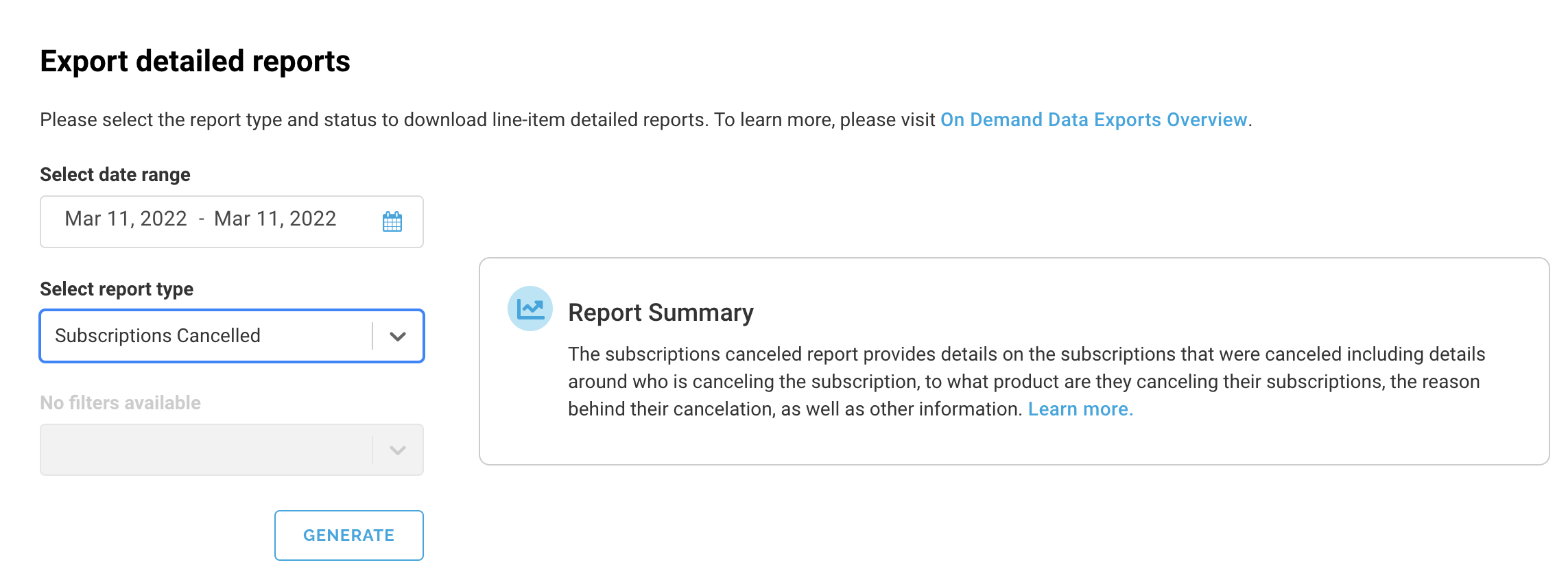The width and height of the screenshot is (1568, 580).
Task: Click the dash between the two dates
Action: point(201,219)
